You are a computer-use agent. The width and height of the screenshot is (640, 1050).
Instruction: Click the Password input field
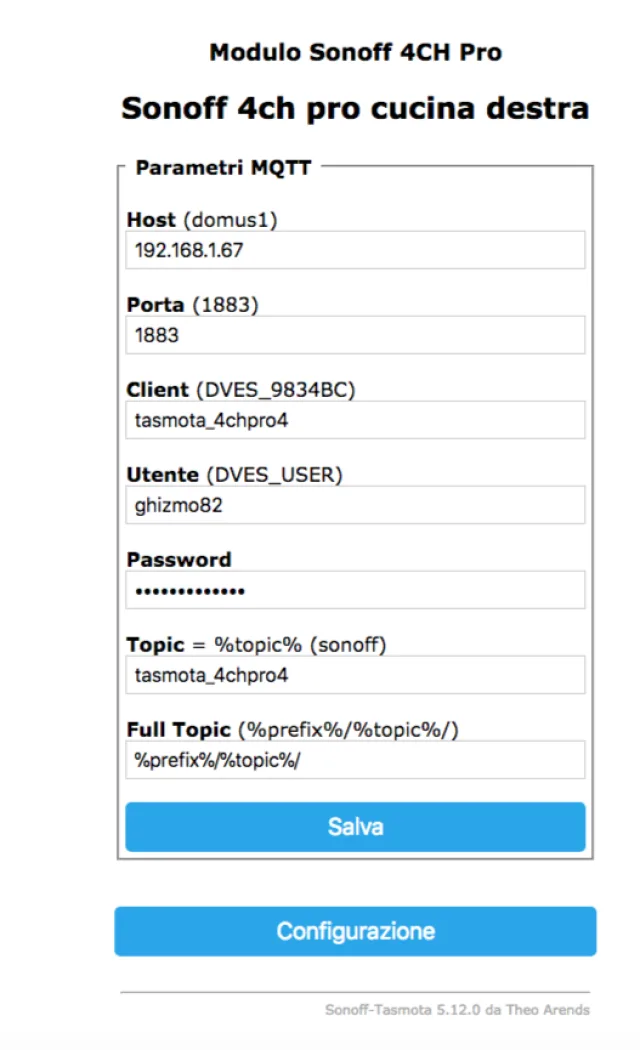(355, 590)
